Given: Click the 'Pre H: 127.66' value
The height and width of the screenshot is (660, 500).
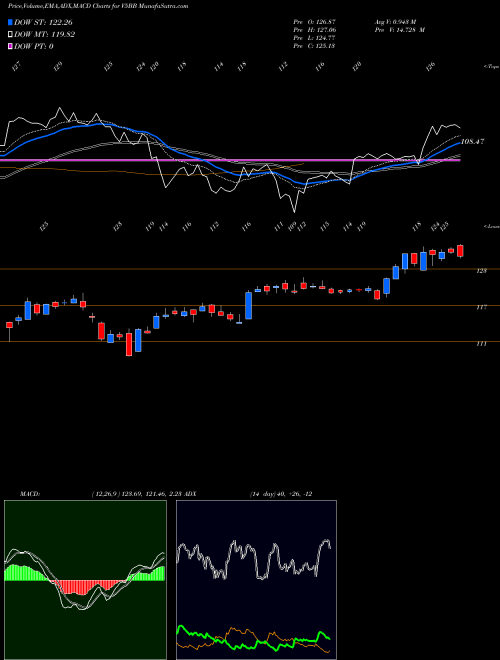Looking at the screenshot, I should point(314,30).
